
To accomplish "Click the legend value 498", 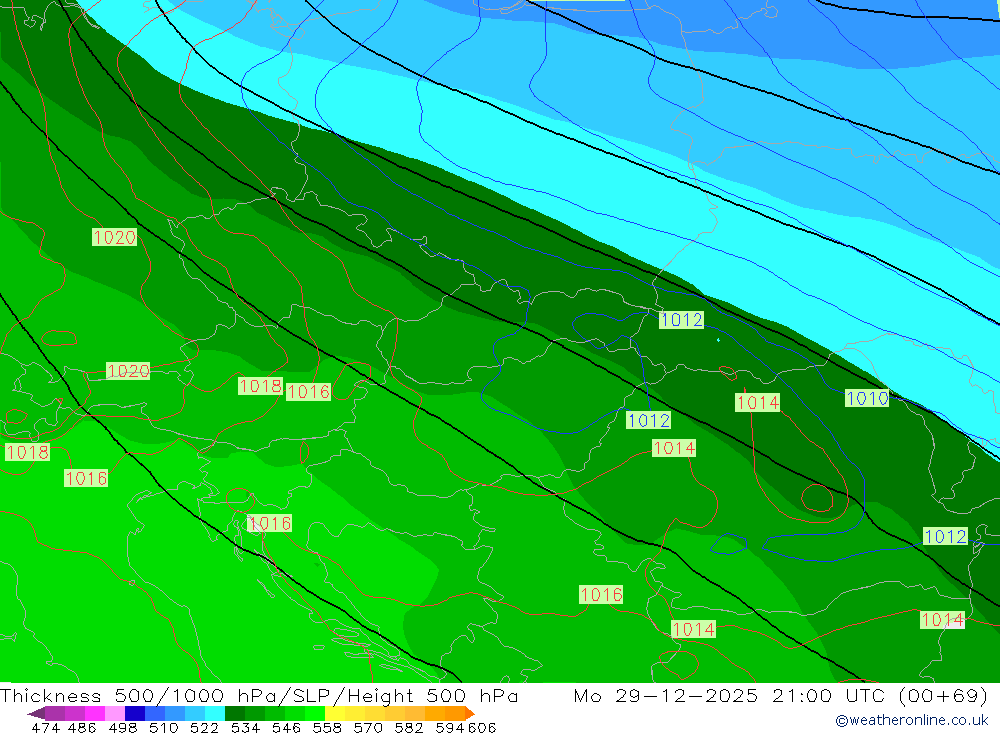I will click(122, 727).
